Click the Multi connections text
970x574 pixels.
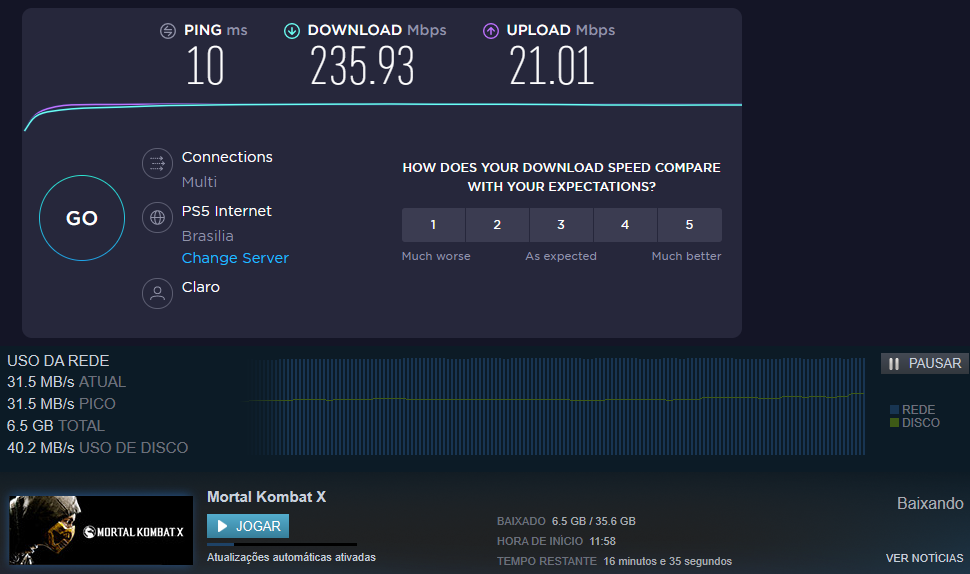(199, 182)
